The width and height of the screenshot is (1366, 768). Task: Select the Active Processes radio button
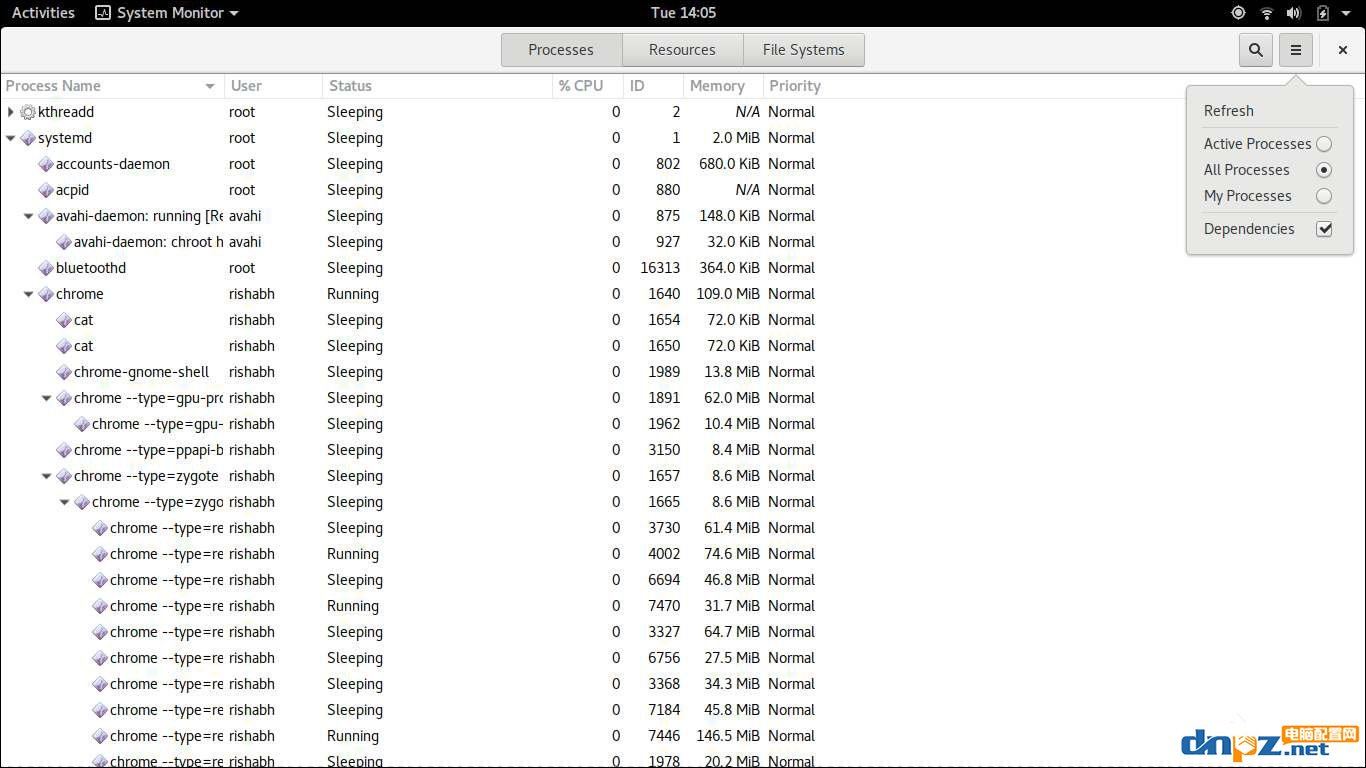(x=1324, y=144)
